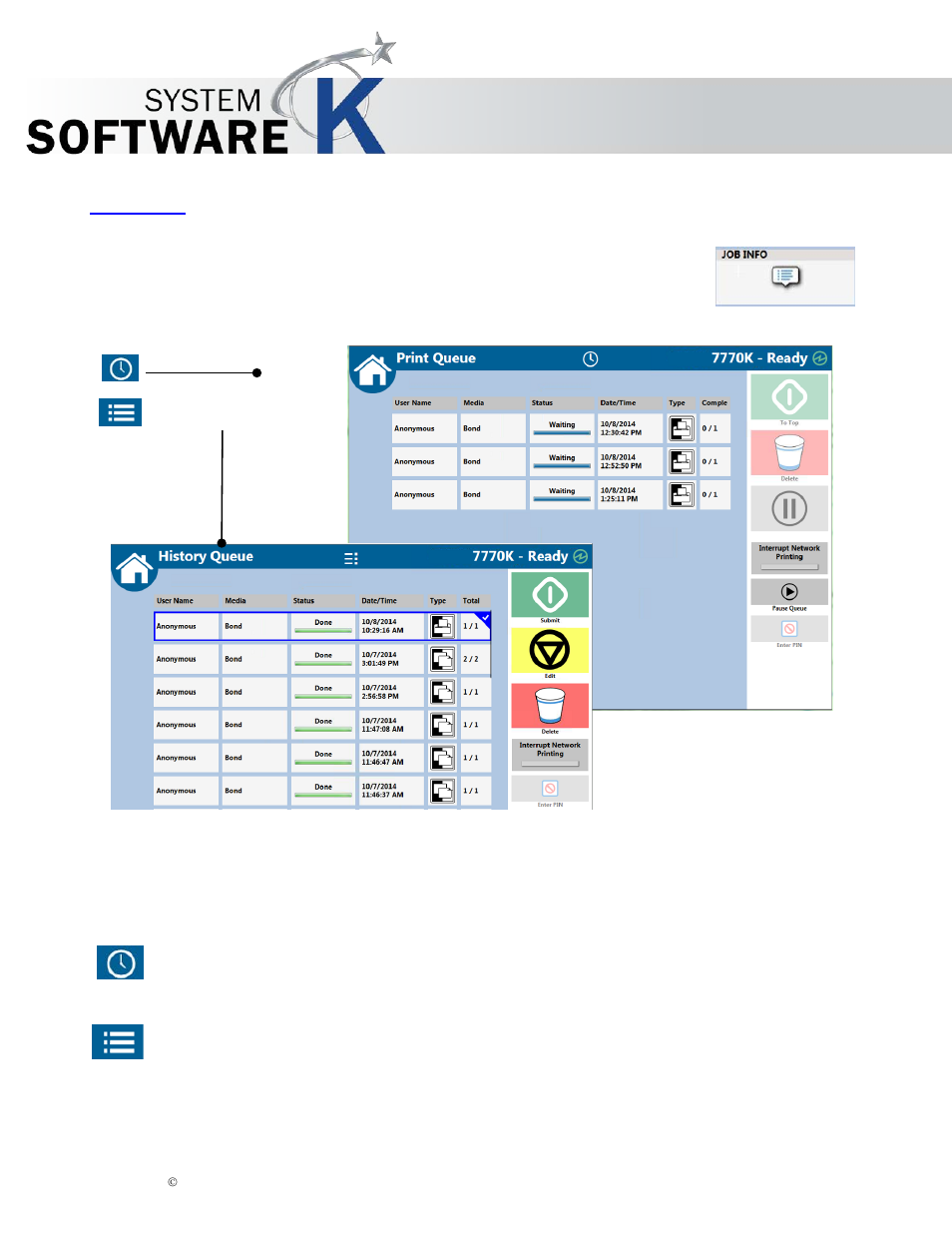
Task: Click the red Delete cup in History Queue
Action: click(550, 706)
